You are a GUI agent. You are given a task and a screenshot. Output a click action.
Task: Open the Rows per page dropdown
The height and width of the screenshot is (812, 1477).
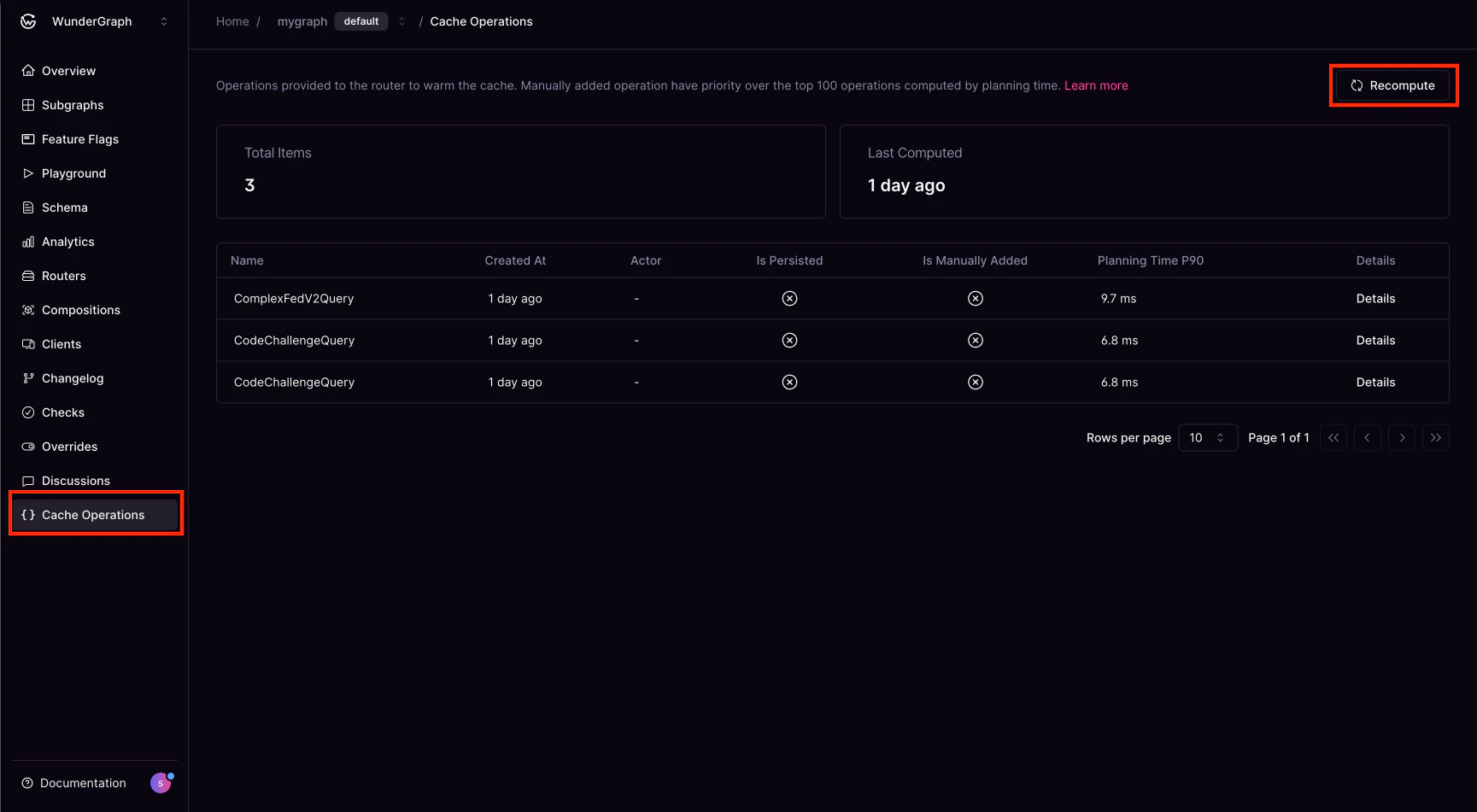coord(1208,437)
